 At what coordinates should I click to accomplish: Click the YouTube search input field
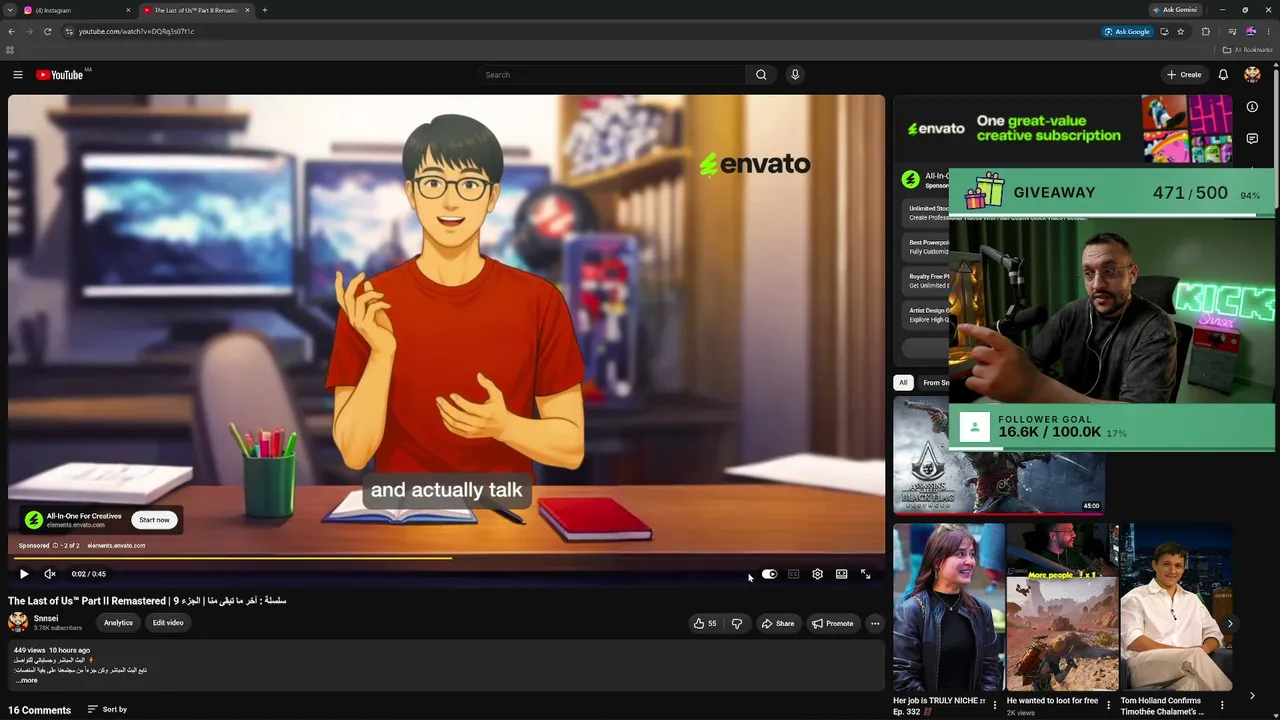click(611, 75)
